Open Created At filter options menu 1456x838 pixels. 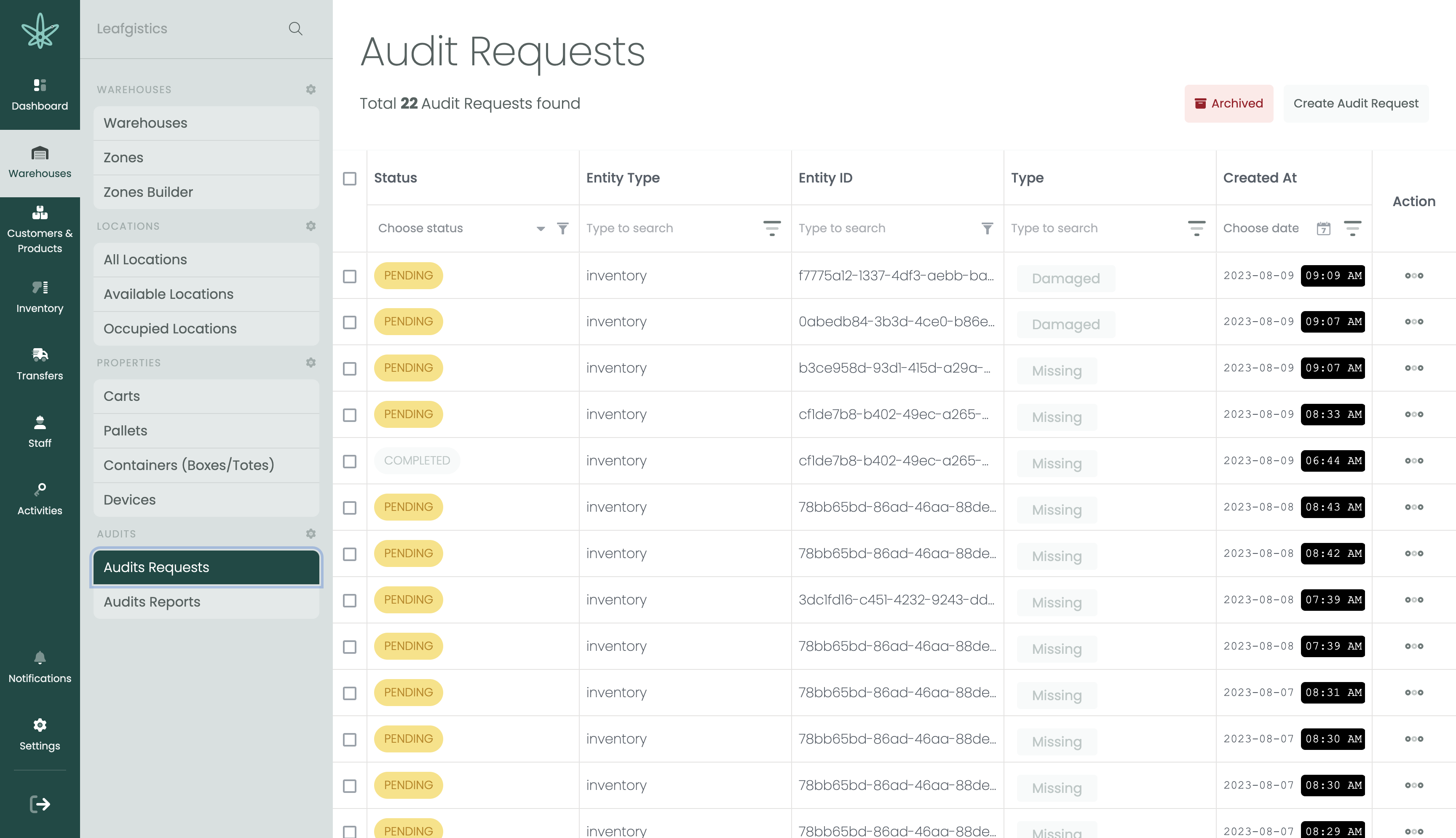point(1352,228)
